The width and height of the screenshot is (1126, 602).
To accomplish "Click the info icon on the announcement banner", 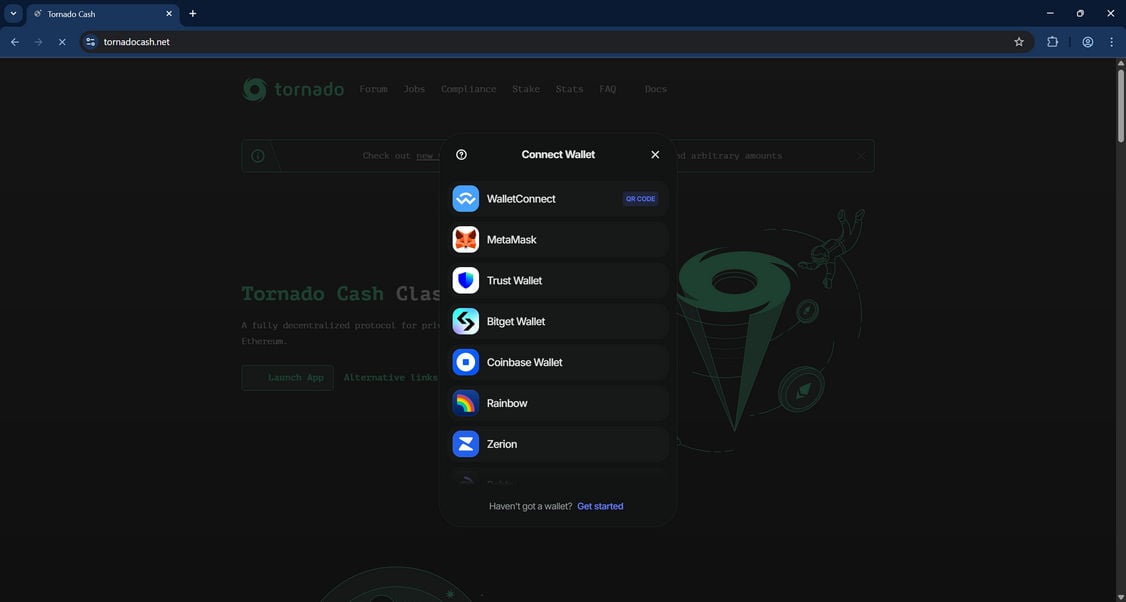I will 257,155.
